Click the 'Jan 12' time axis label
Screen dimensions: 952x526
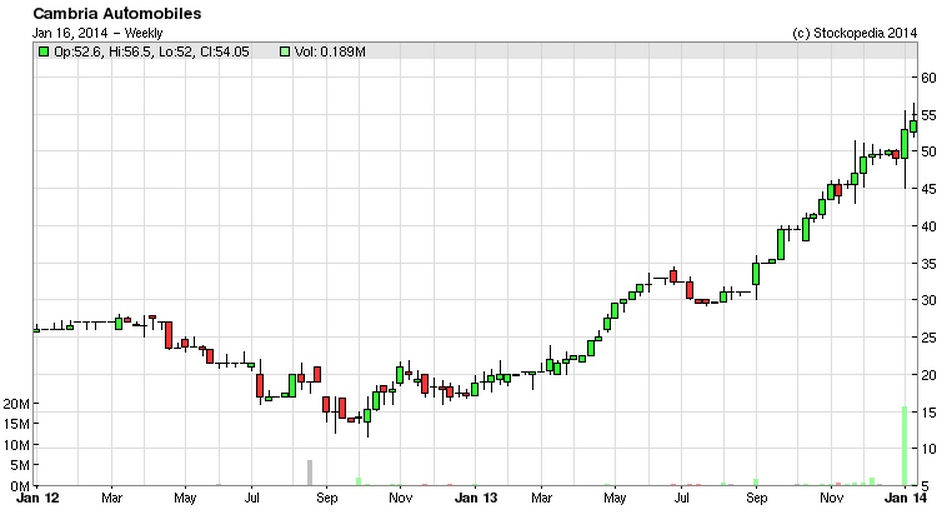tap(38, 499)
